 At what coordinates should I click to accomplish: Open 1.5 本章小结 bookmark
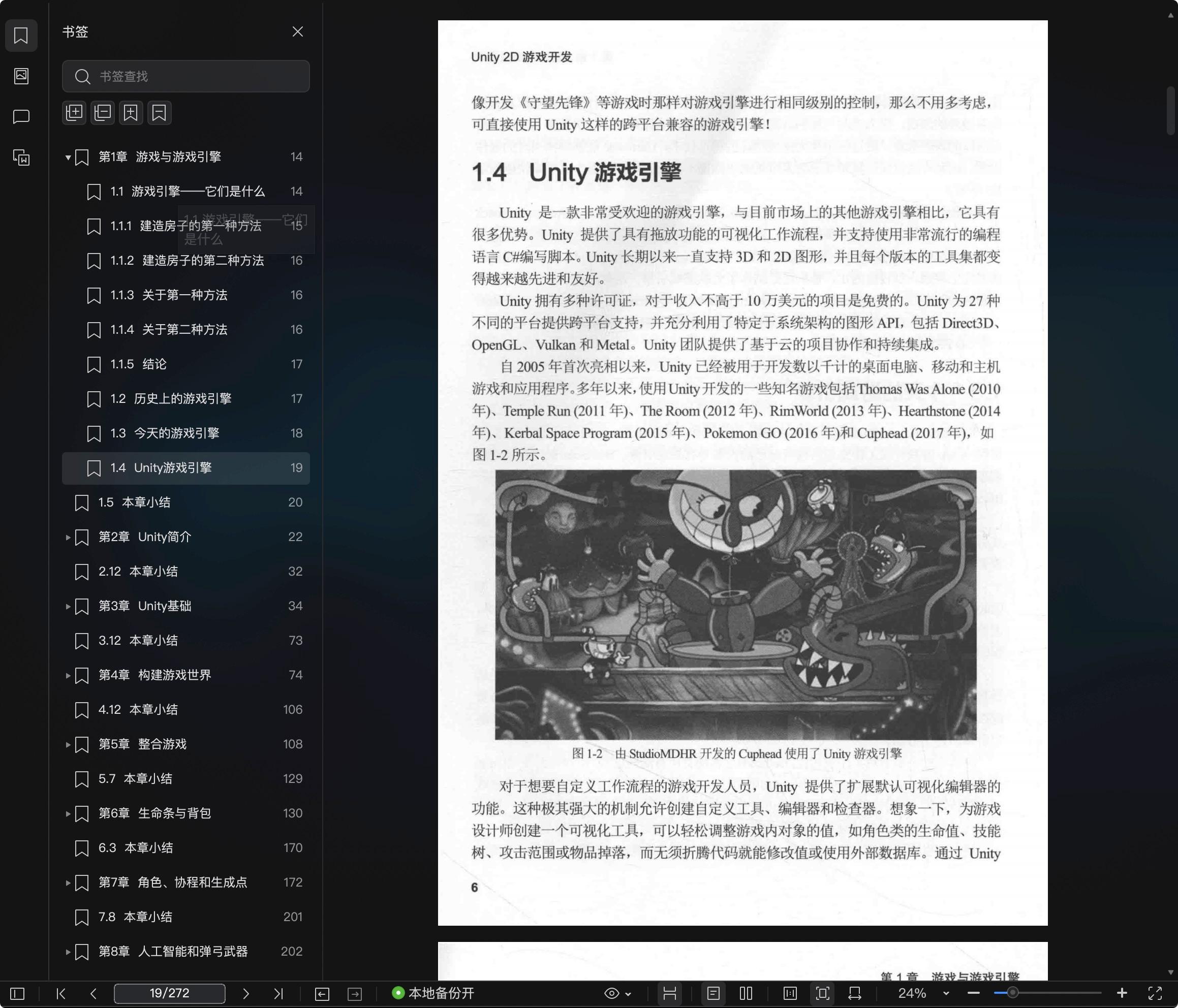[186, 502]
